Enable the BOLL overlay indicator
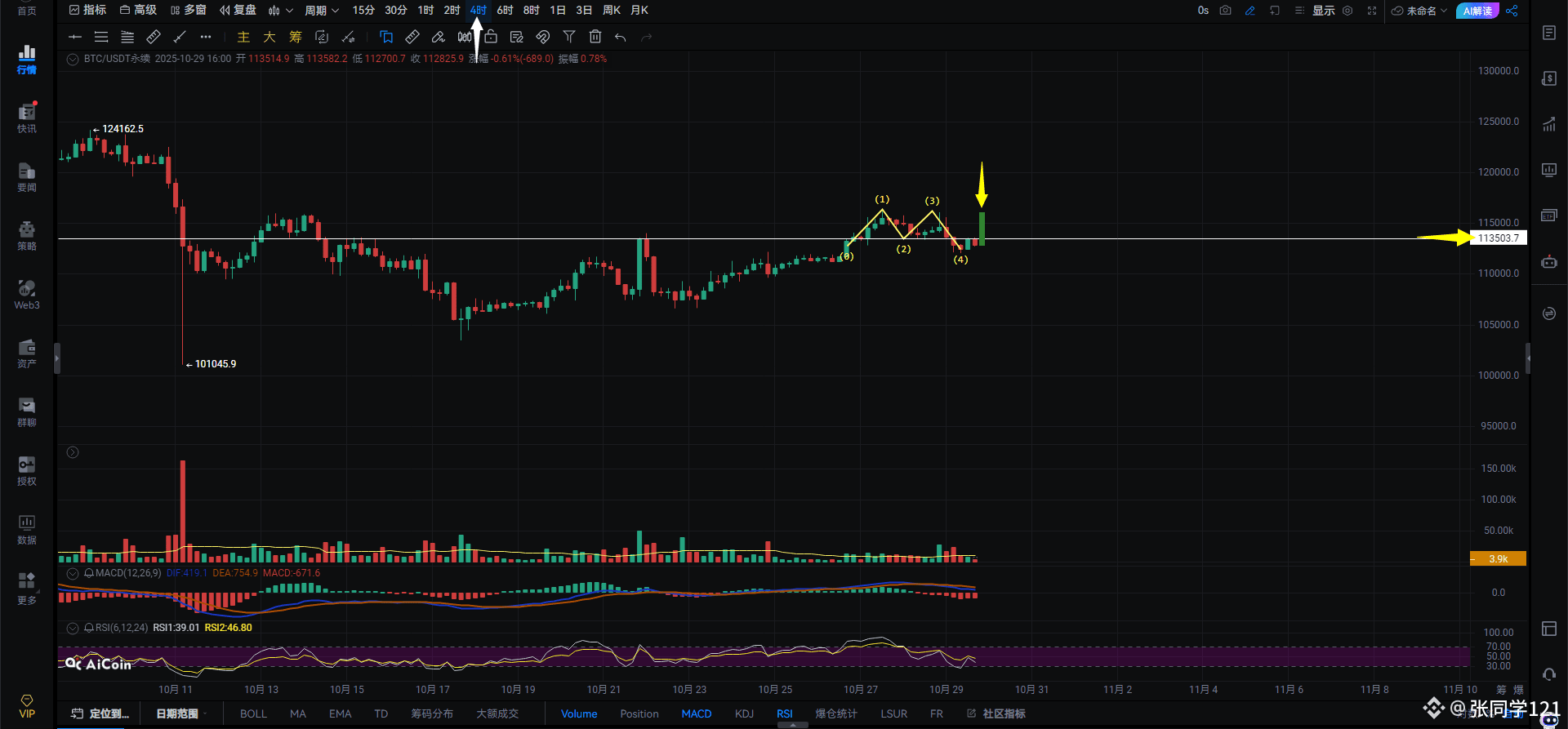The image size is (1568, 729). 253,713
